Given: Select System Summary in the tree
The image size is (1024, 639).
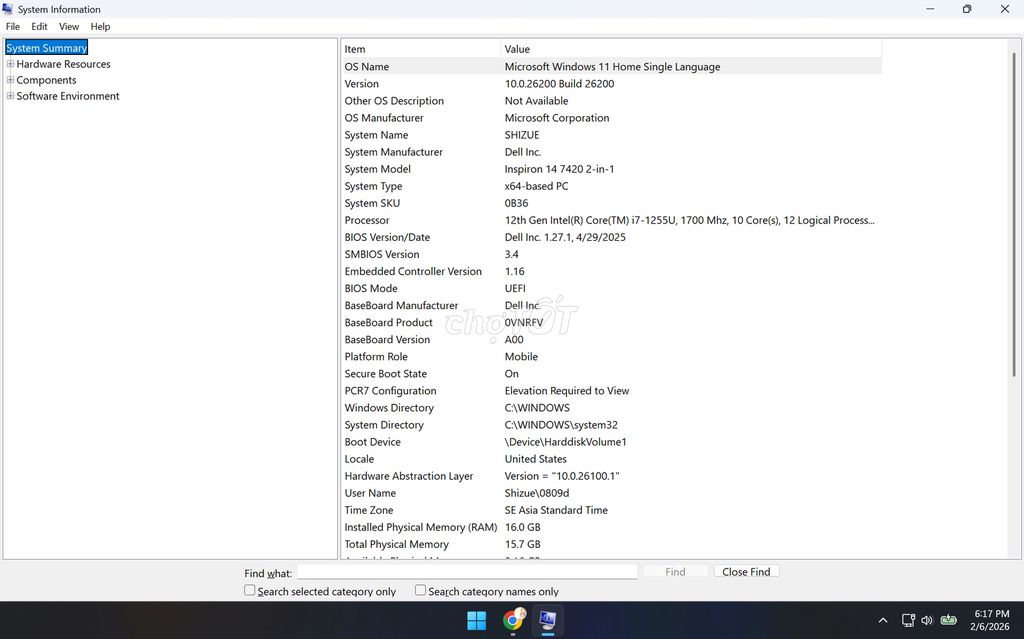Looking at the screenshot, I should 47,48.
